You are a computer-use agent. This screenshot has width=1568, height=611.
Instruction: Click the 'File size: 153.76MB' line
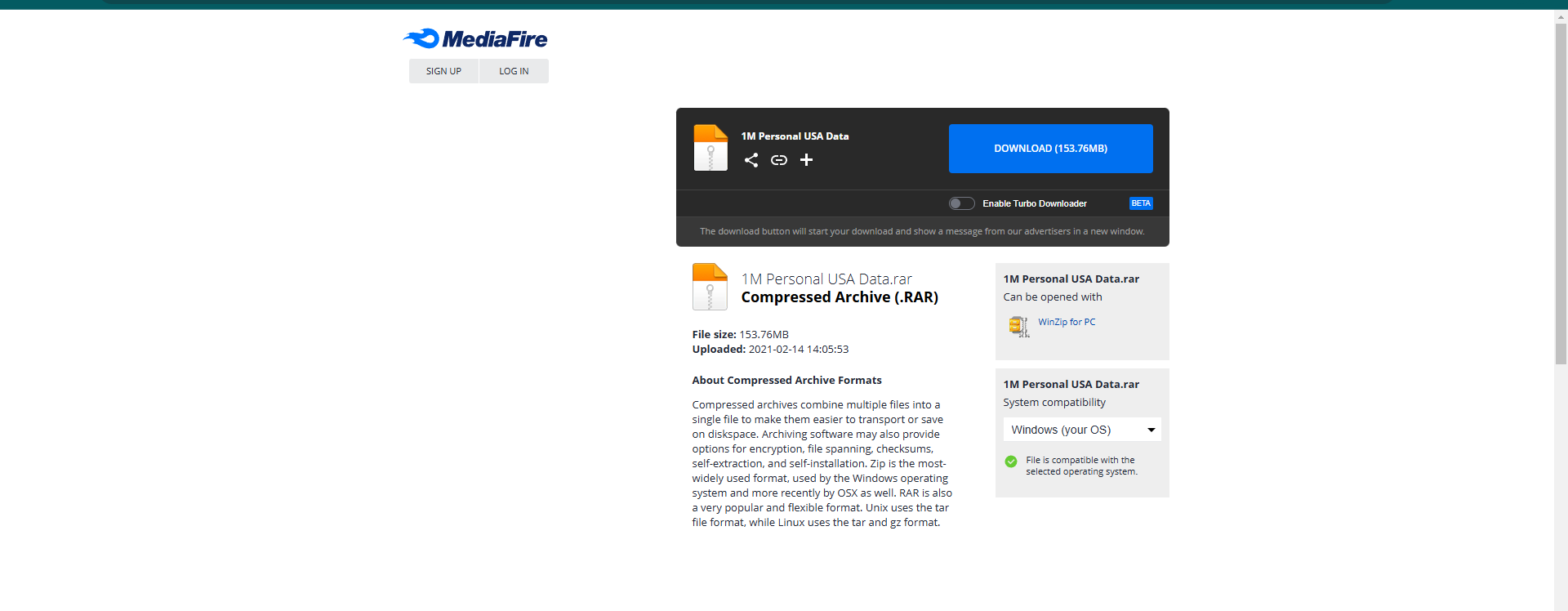[x=741, y=335]
